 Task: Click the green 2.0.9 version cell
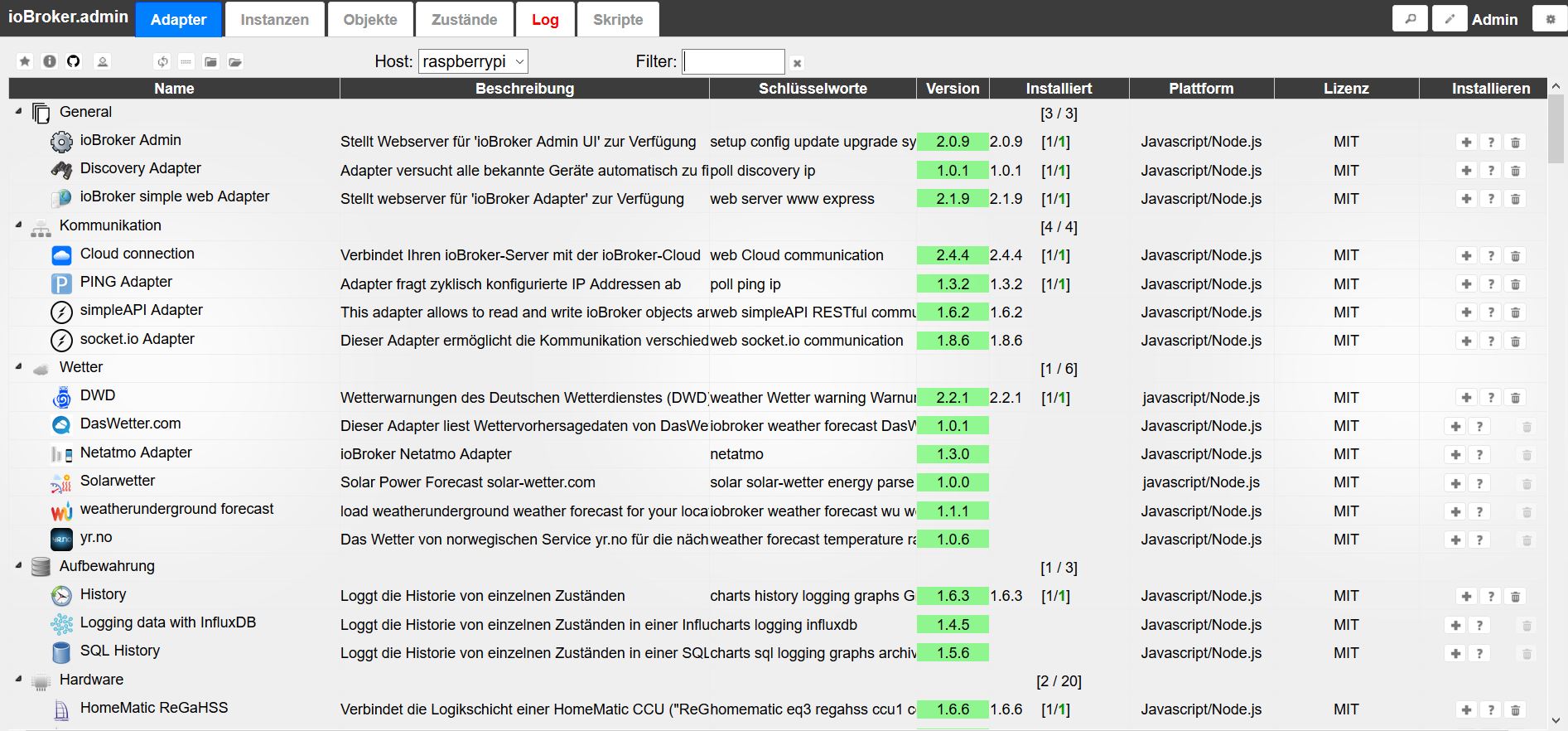pos(953,142)
